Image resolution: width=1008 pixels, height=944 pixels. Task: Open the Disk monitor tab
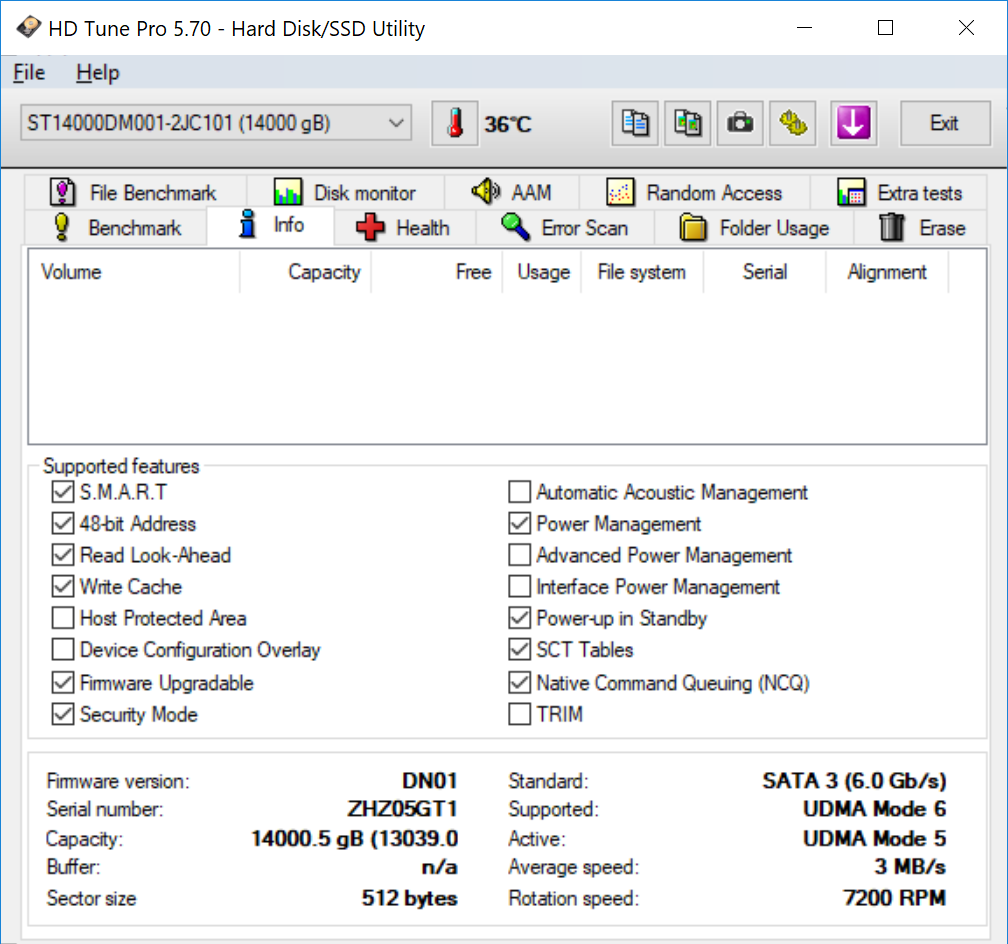click(x=345, y=193)
